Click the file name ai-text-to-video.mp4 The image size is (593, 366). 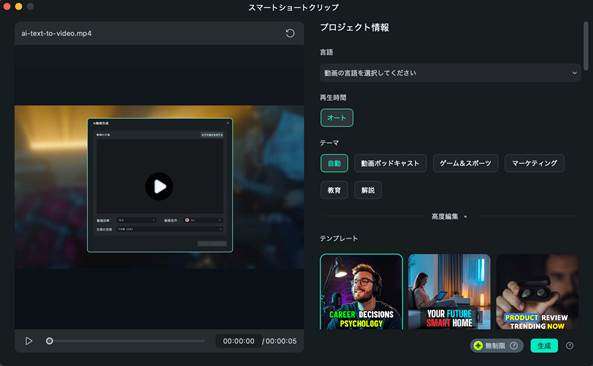coord(56,33)
